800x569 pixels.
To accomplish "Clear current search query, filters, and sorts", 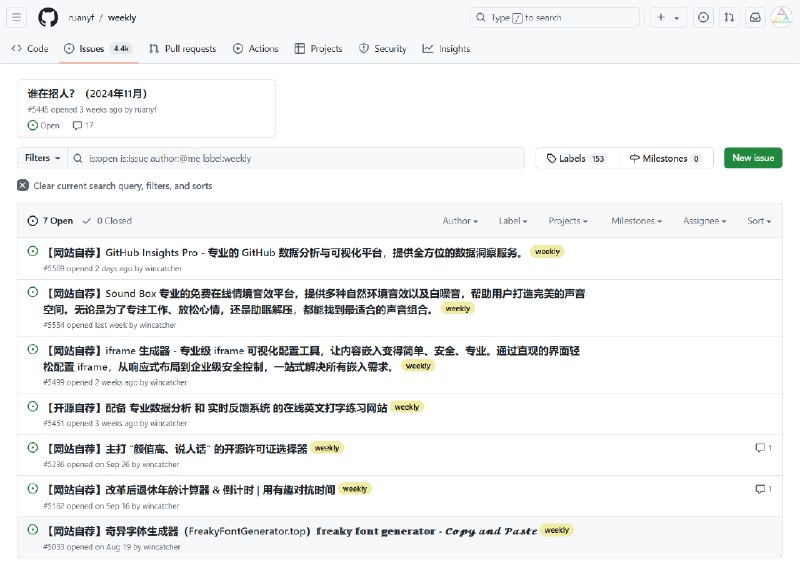I will (115, 186).
